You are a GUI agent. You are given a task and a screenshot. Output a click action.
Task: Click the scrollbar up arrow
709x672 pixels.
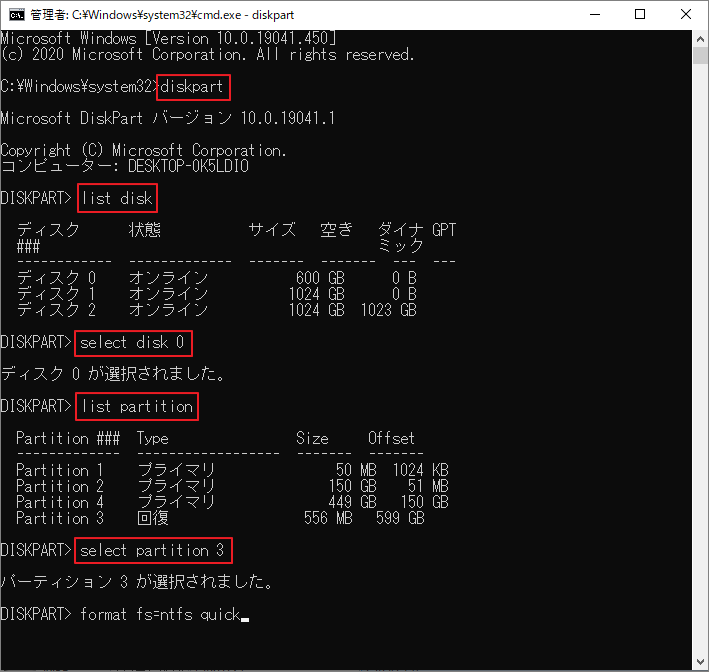click(700, 39)
